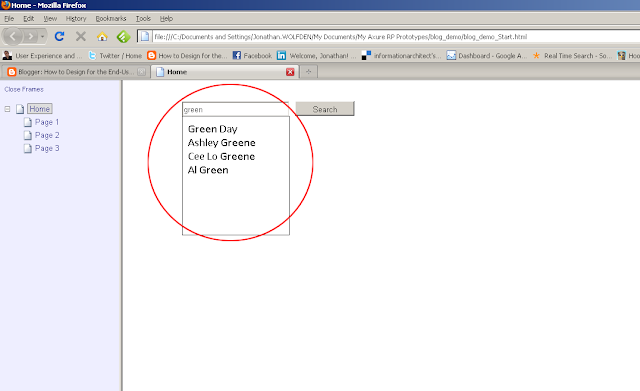640x391 pixels.
Task: Choose Cee Lo Greene suggestion
Action: (221, 156)
